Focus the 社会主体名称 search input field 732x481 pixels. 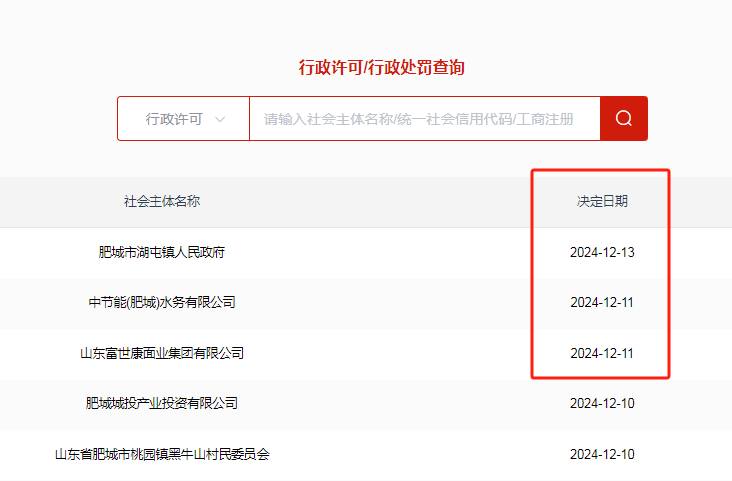click(425, 119)
